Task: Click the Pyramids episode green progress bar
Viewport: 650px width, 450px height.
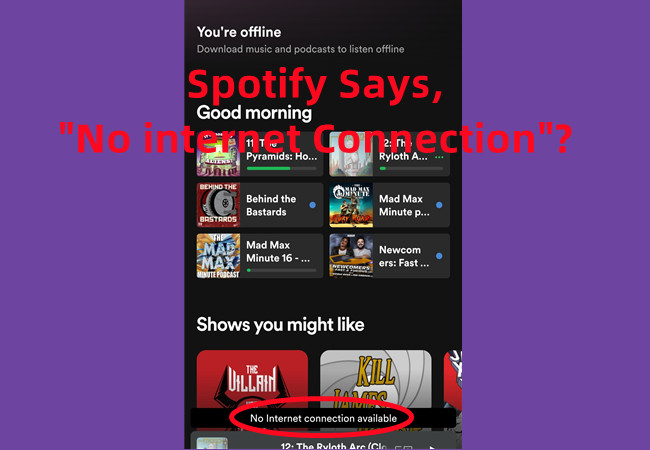Action: click(281, 168)
